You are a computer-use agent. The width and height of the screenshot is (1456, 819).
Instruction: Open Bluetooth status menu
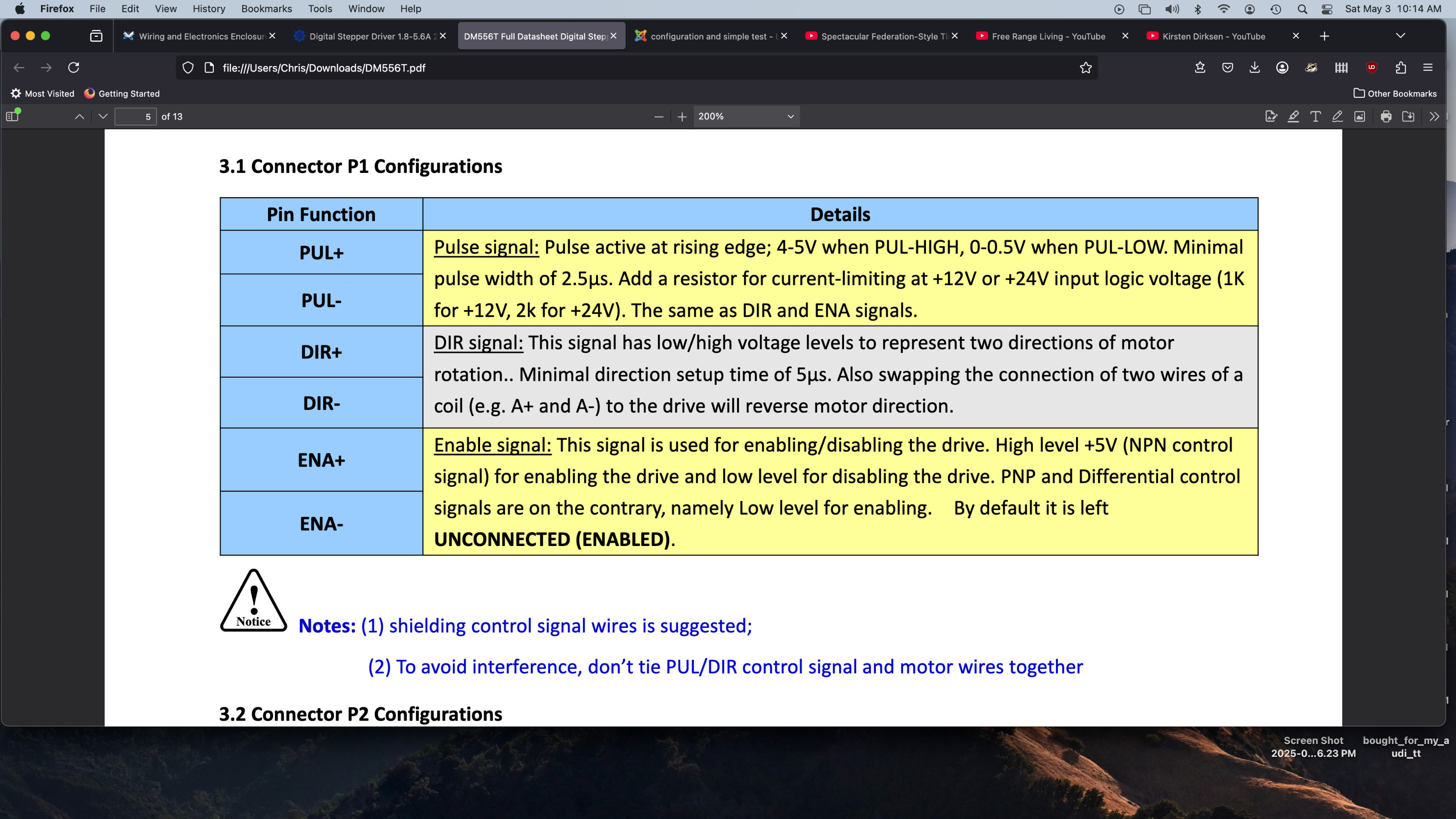click(1198, 9)
